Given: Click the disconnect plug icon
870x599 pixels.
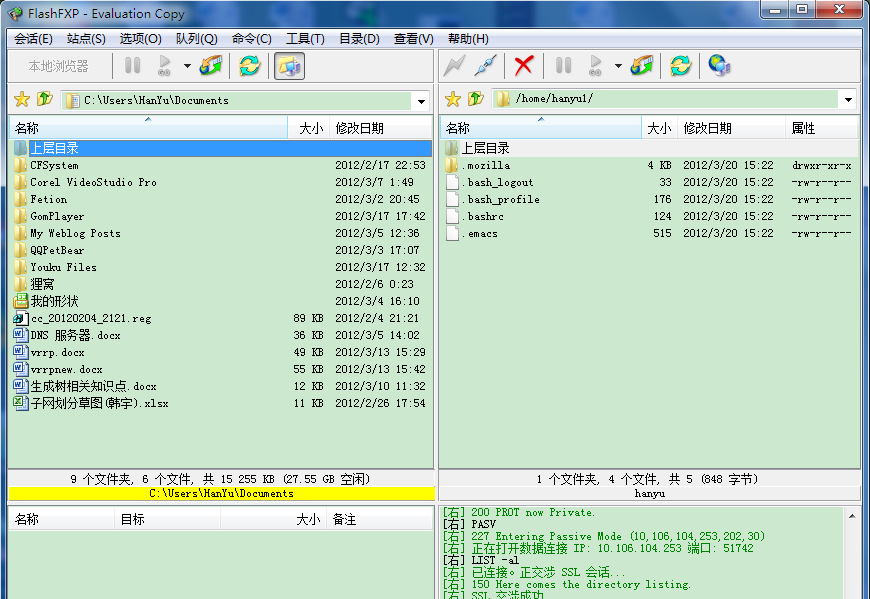Looking at the screenshot, I should pos(485,65).
